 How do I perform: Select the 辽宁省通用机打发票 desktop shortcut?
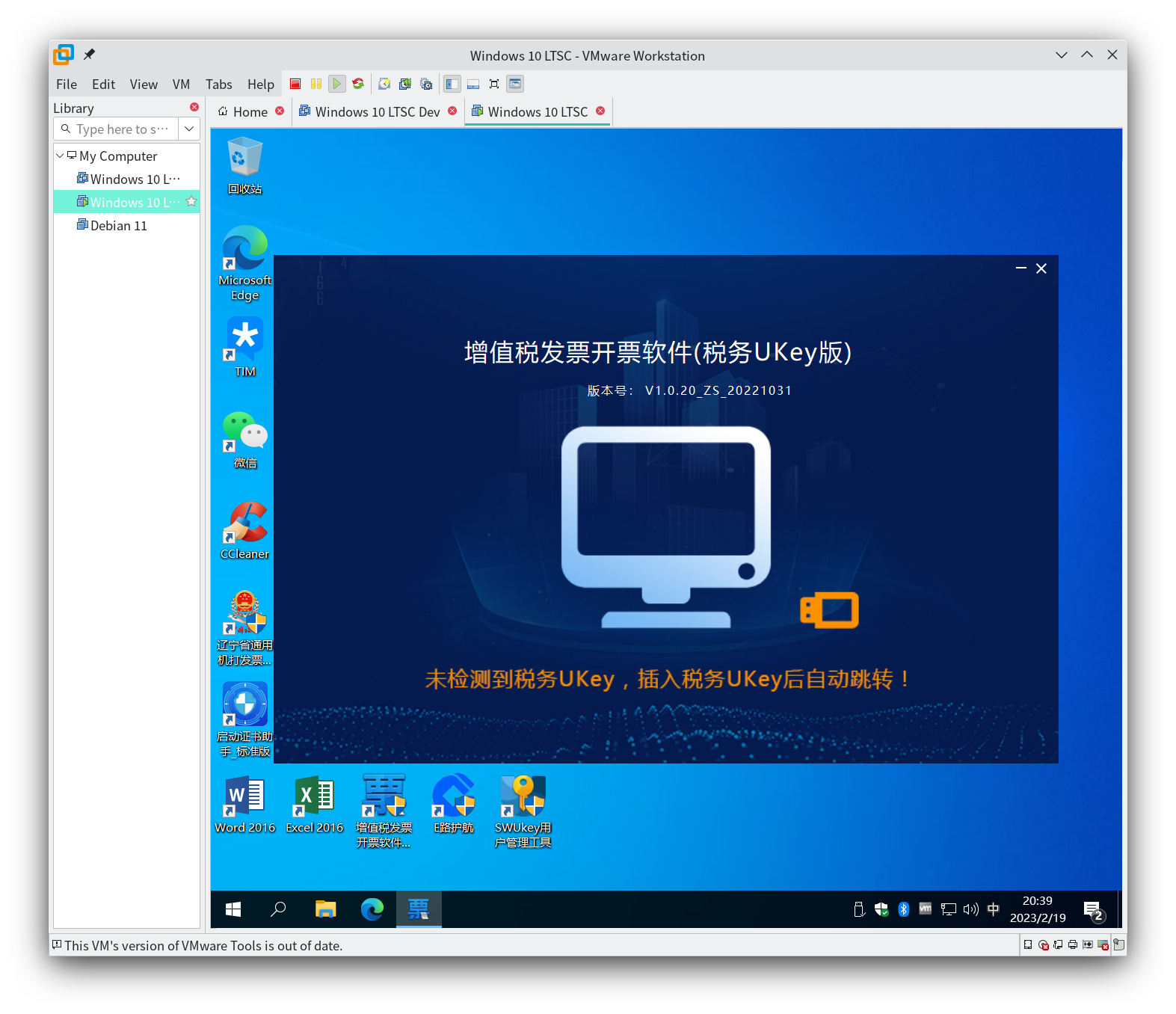[245, 628]
